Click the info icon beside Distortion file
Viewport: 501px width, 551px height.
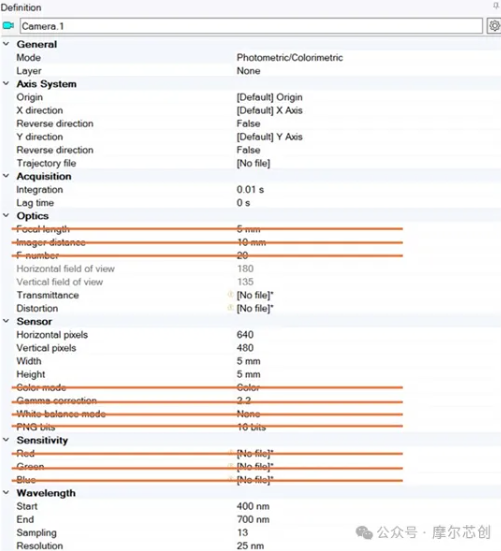(x=230, y=308)
